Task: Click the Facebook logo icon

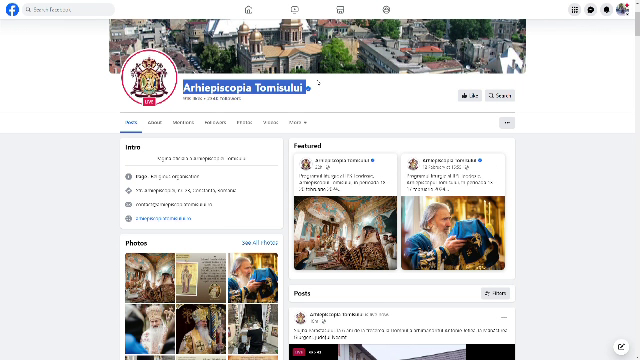Action: click(x=12, y=9)
